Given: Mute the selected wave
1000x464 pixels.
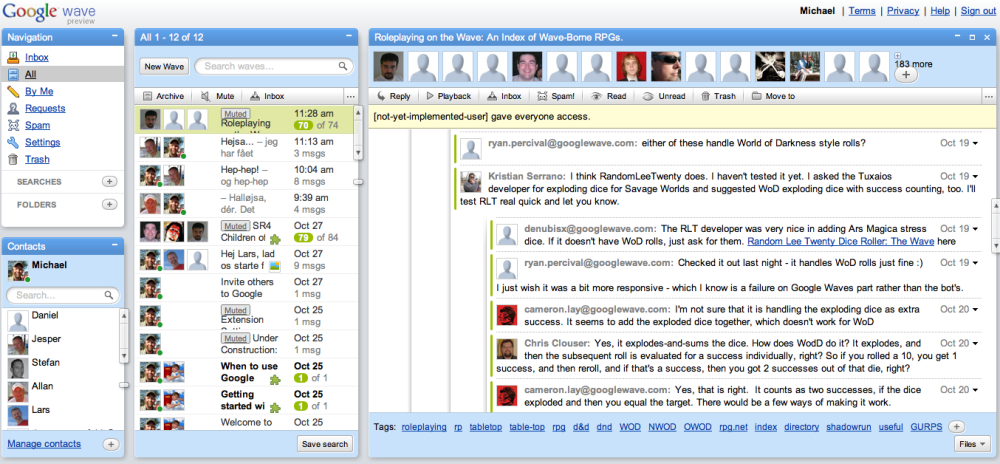Looking at the screenshot, I should tap(217, 96).
